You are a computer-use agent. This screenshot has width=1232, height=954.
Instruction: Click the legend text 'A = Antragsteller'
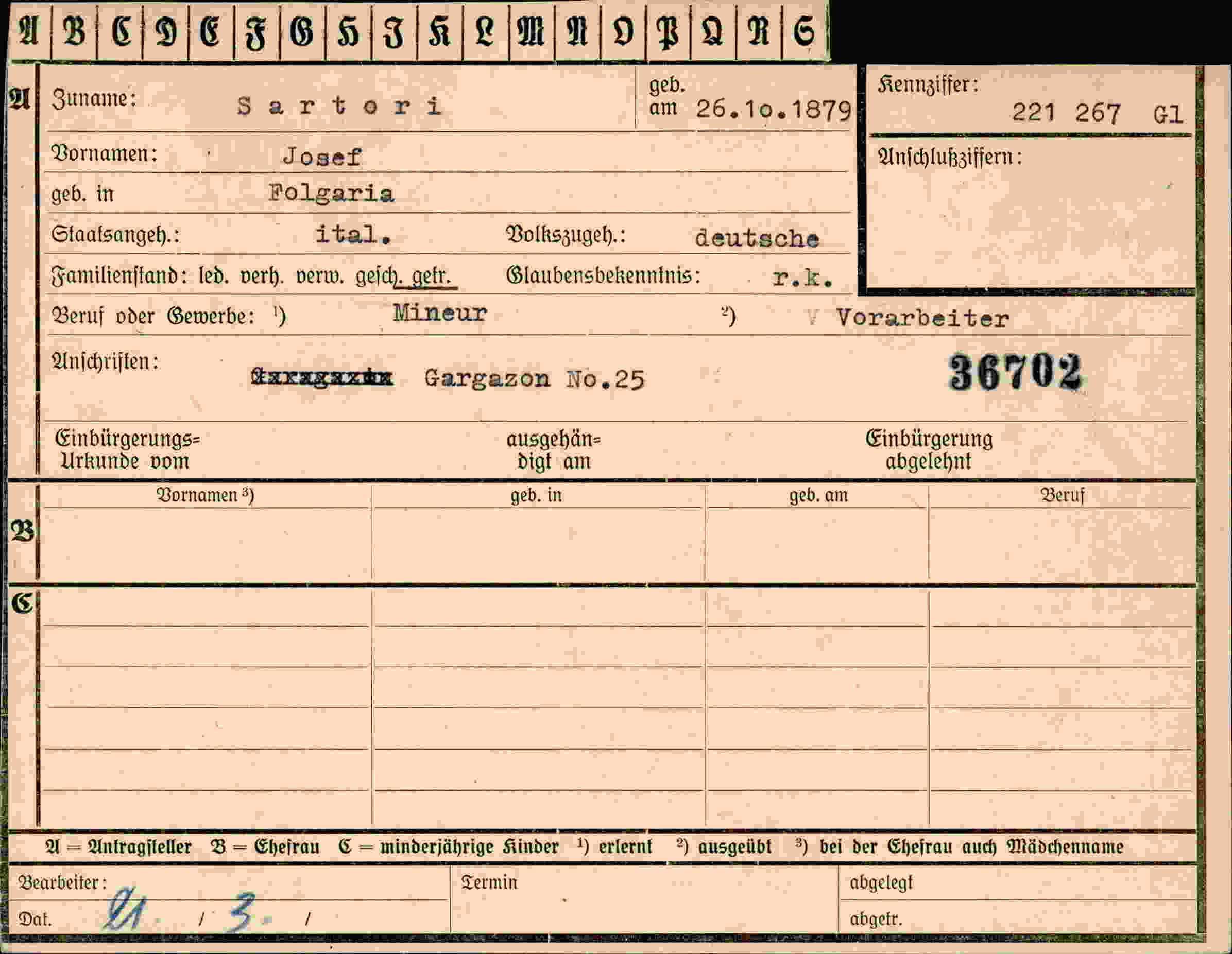point(118,847)
